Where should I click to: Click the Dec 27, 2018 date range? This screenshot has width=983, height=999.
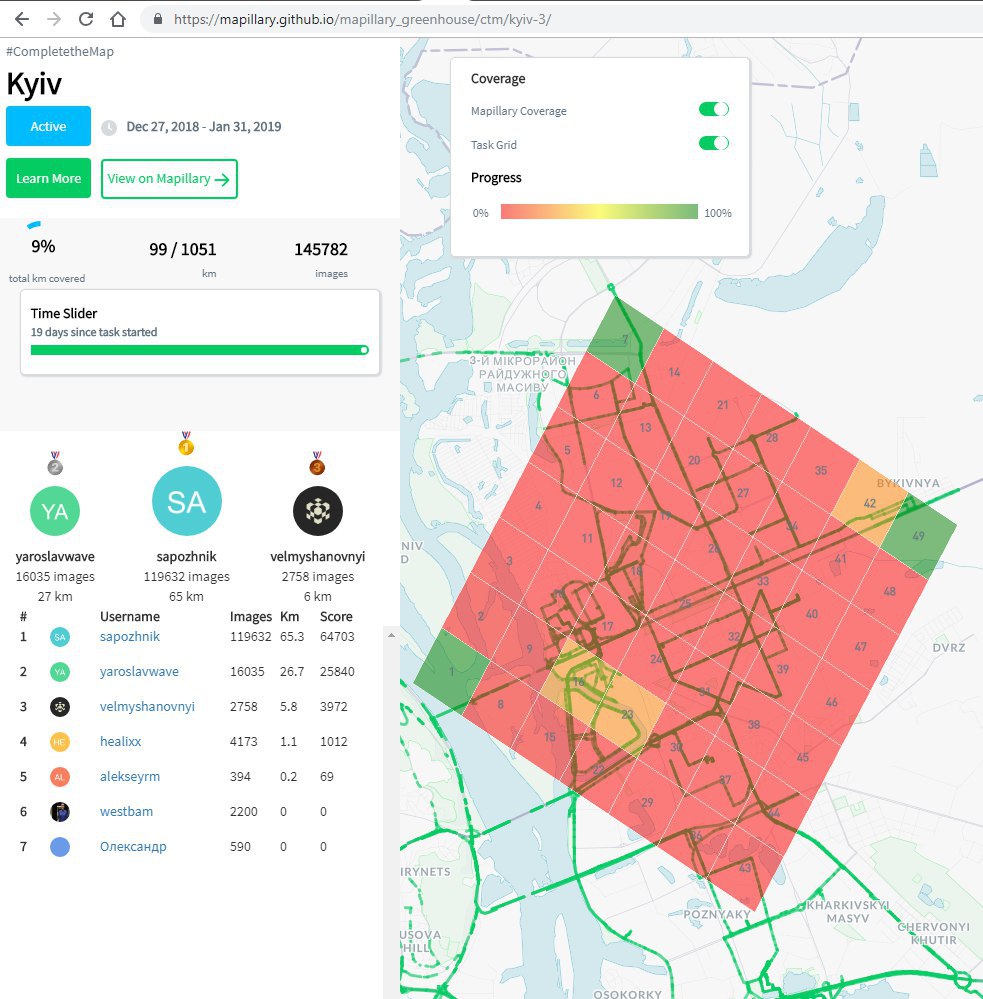point(204,127)
